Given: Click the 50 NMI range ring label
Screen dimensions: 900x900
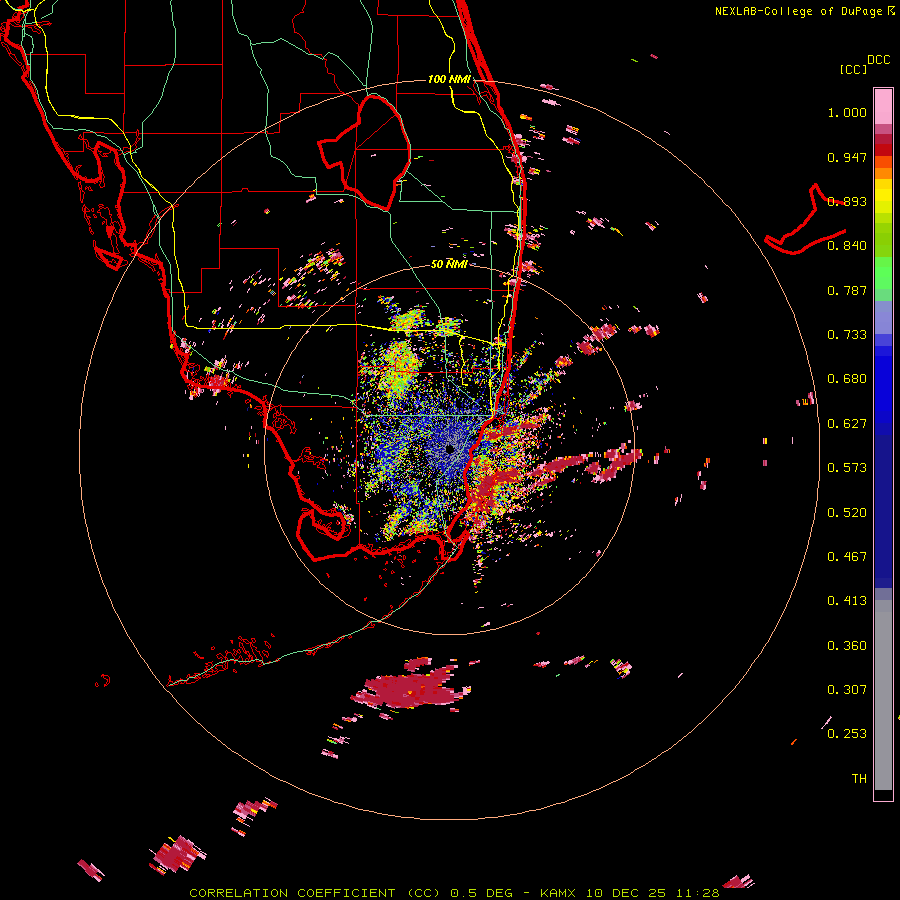Looking at the screenshot, I should [449, 264].
